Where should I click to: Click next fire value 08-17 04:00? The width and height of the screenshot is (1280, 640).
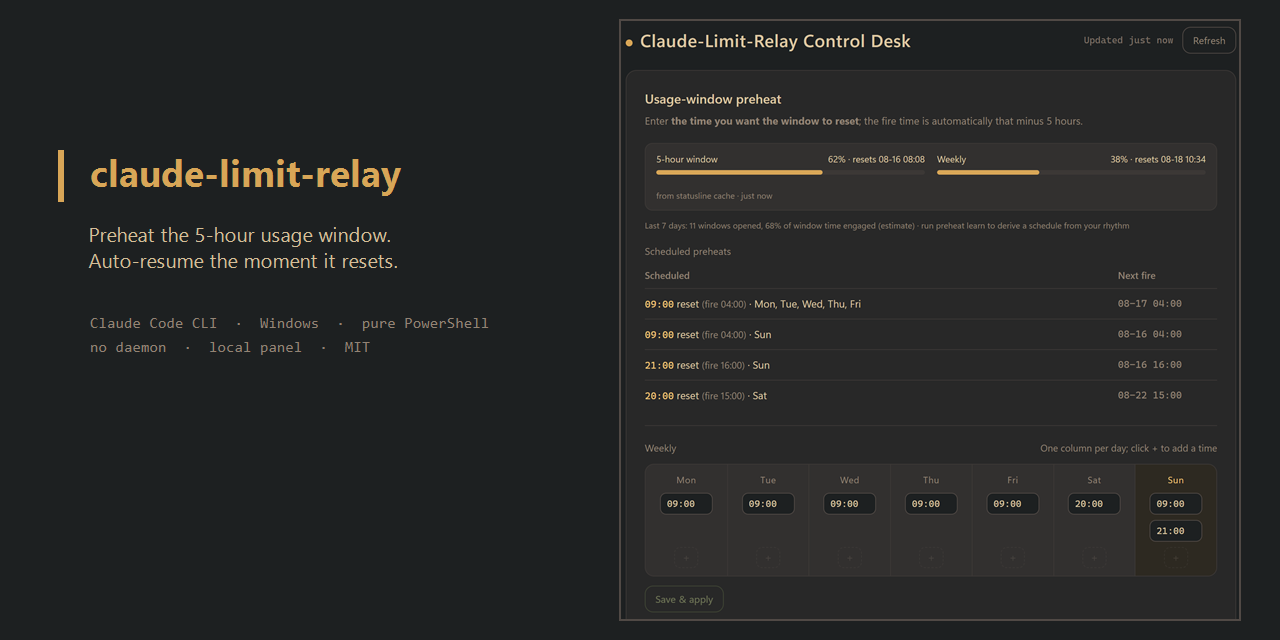1150,304
